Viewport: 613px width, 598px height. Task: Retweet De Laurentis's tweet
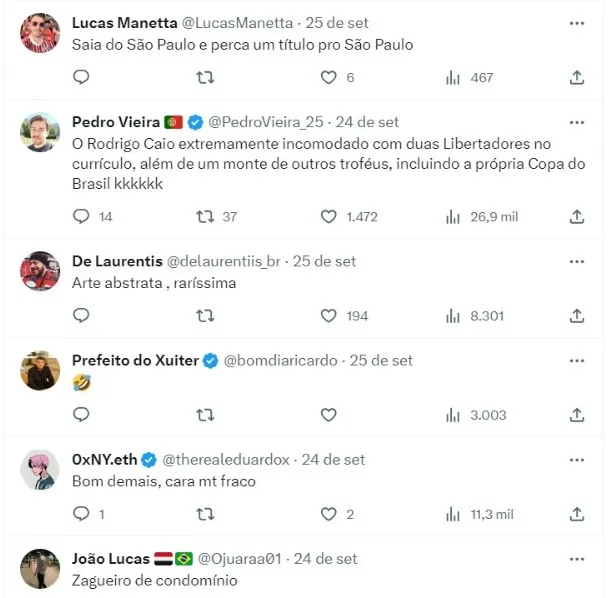205,316
